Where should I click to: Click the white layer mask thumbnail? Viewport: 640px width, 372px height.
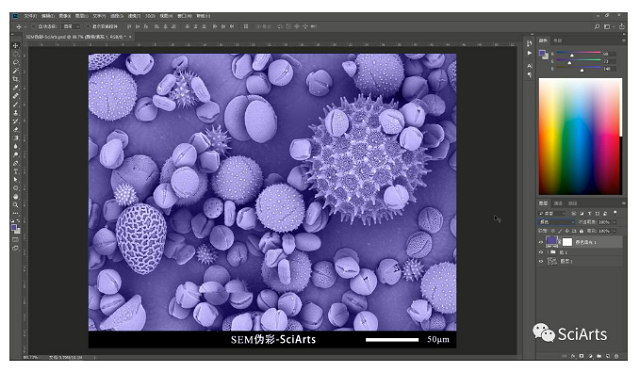click(x=567, y=242)
